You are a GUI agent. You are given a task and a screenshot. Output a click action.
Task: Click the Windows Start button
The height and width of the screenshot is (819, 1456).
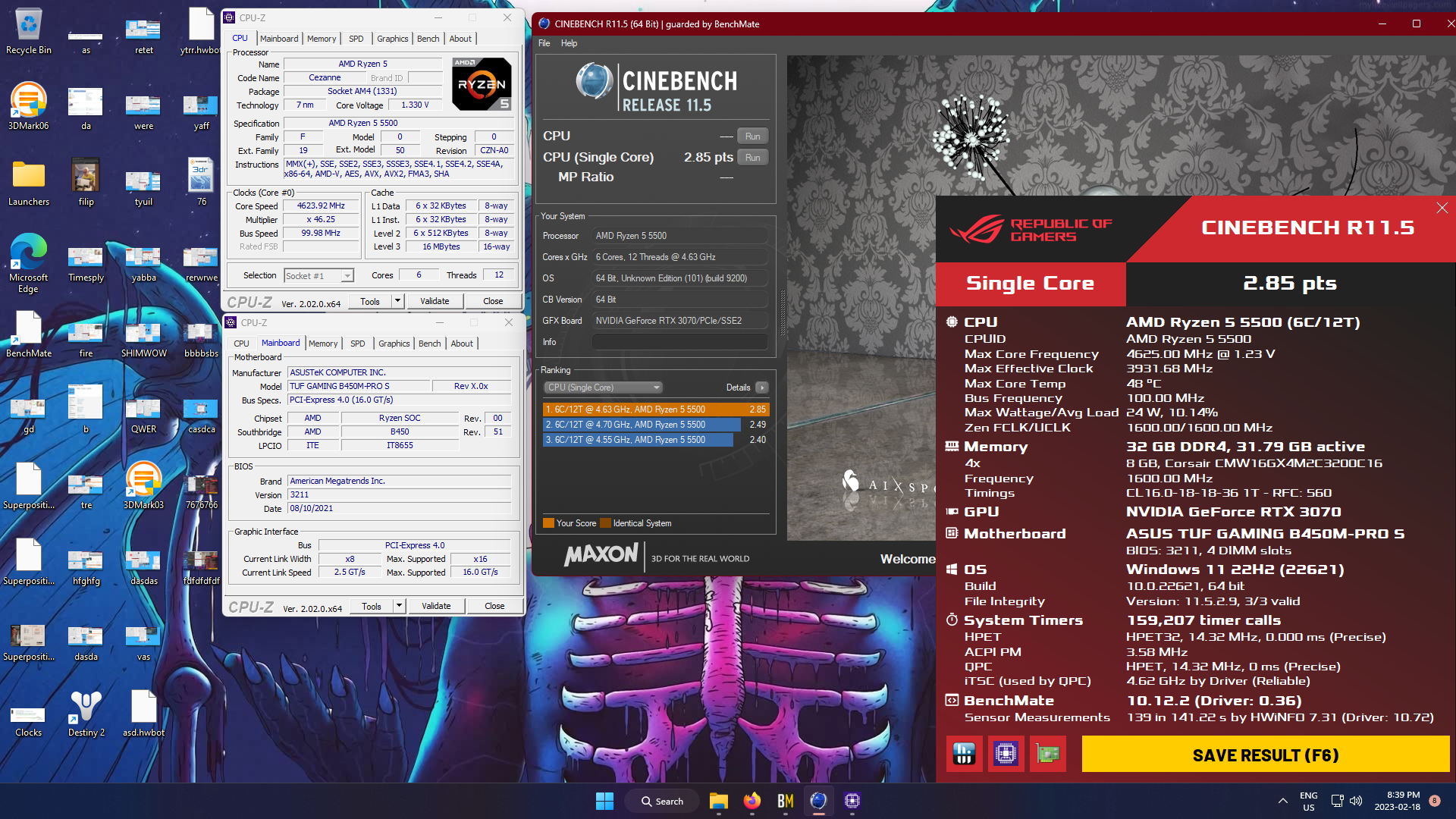click(604, 801)
